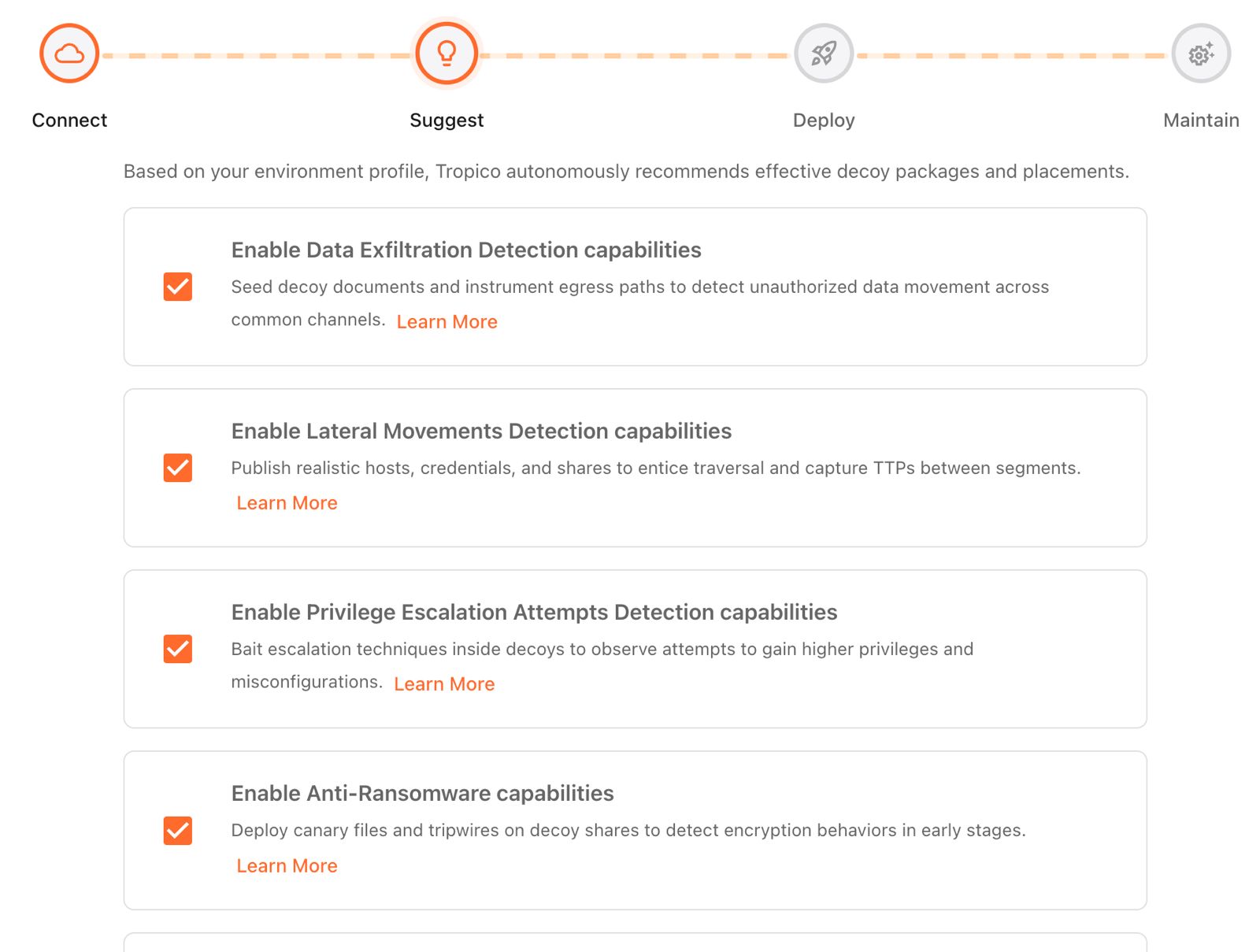Click the Maintain gear step icon
Image resolution: width=1260 pixels, height=952 pixels.
tap(1201, 54)
